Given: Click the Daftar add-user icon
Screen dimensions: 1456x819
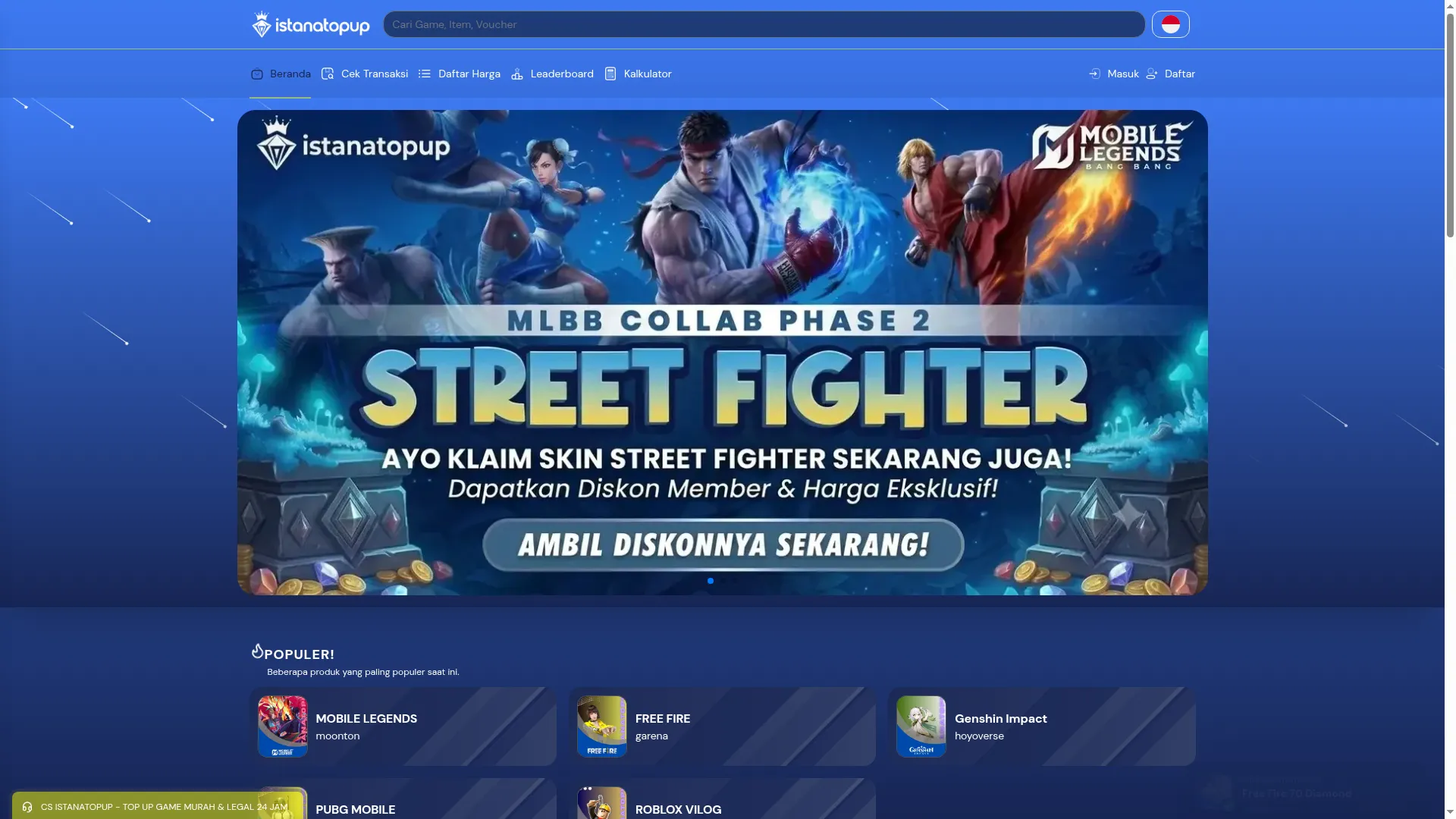Looking at the screenshot, I should [x=1152, y=74].
